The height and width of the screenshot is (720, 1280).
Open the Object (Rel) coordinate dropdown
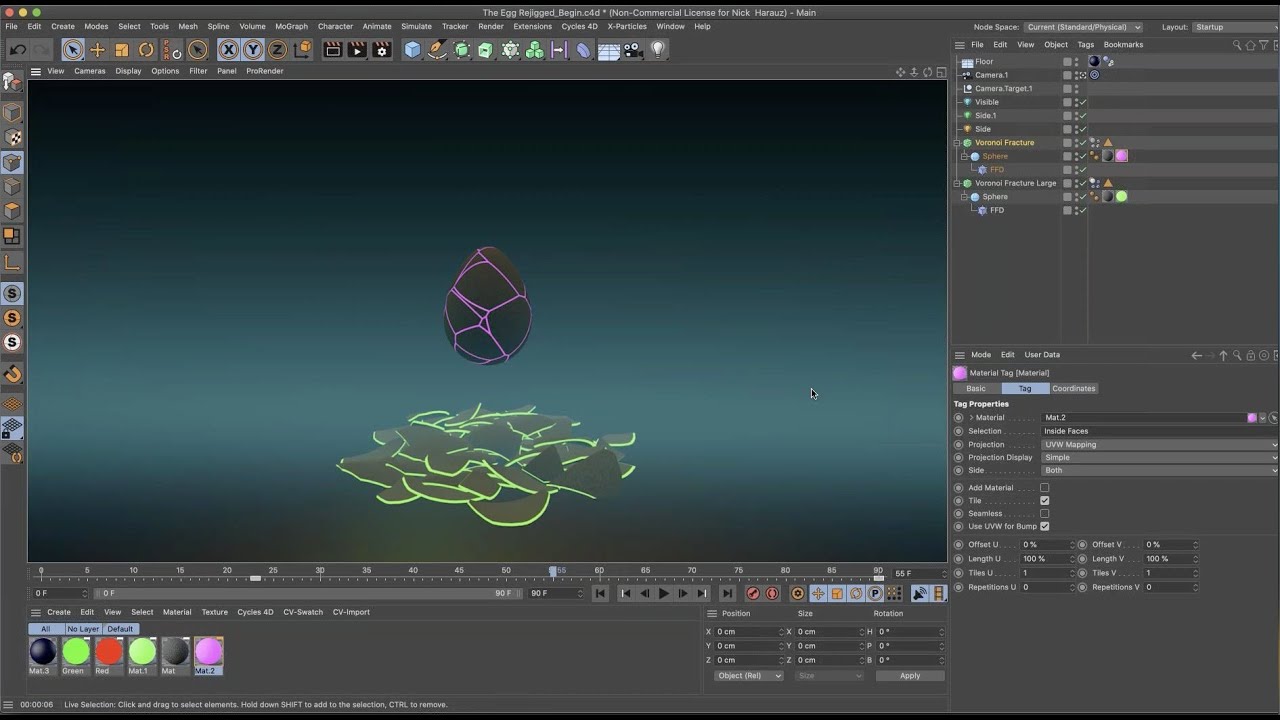point(749,676)
